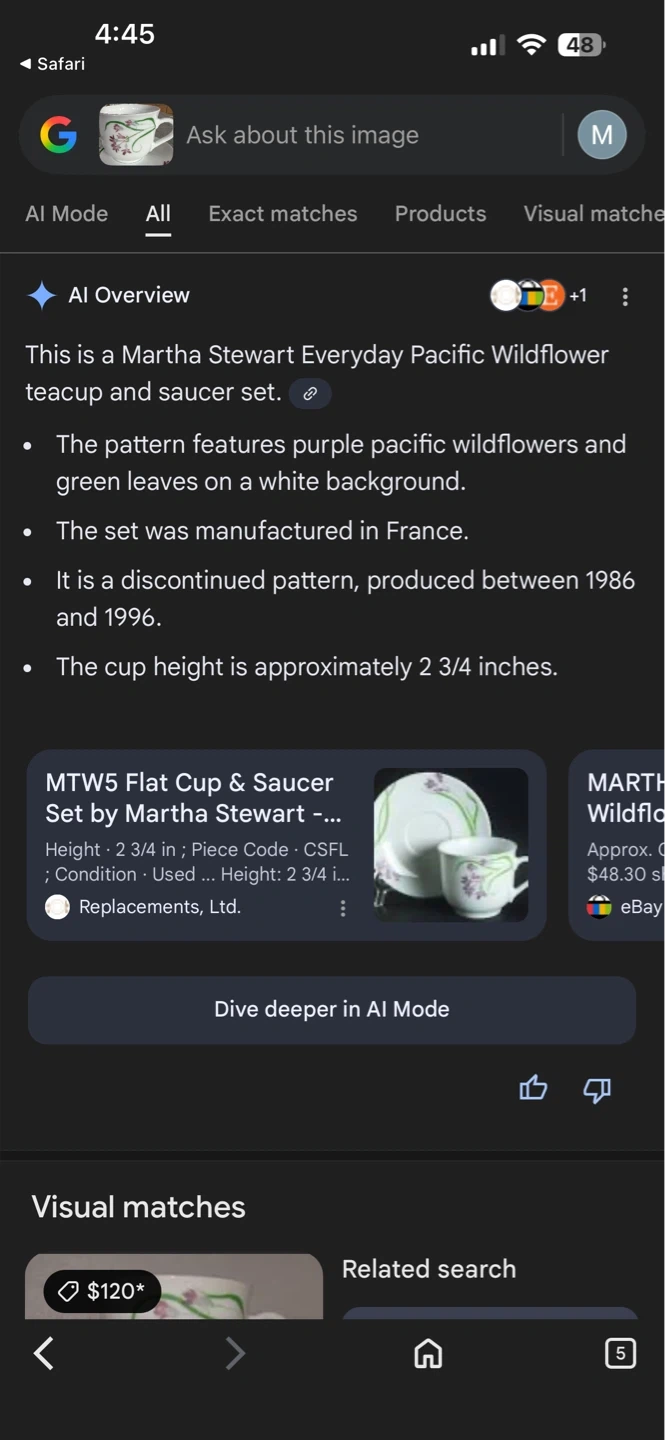Return to Safari via status bar link

[x=52, y=64]
